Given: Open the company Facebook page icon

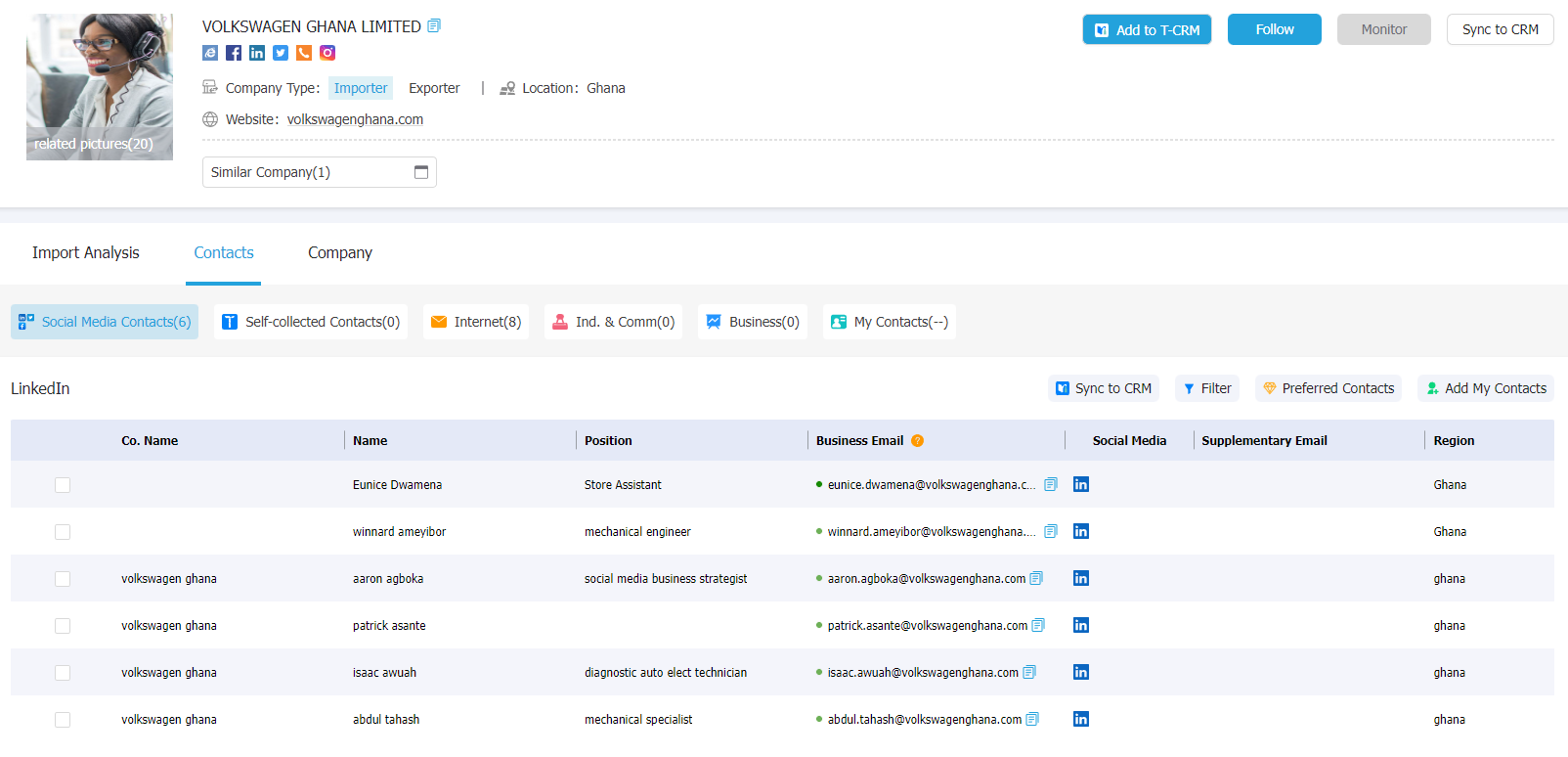Looking at the screenshot, I should pyautogui.click(x=234, y=53).
